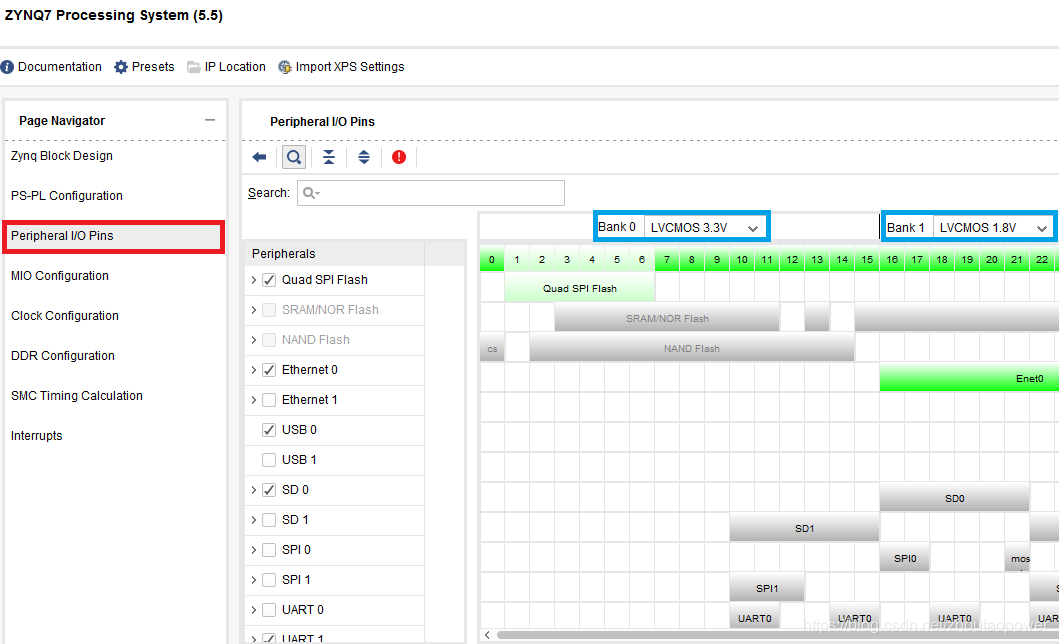Expand SD 0 tree row
This screenshot has width=1059, height=644.
[254, 490]
